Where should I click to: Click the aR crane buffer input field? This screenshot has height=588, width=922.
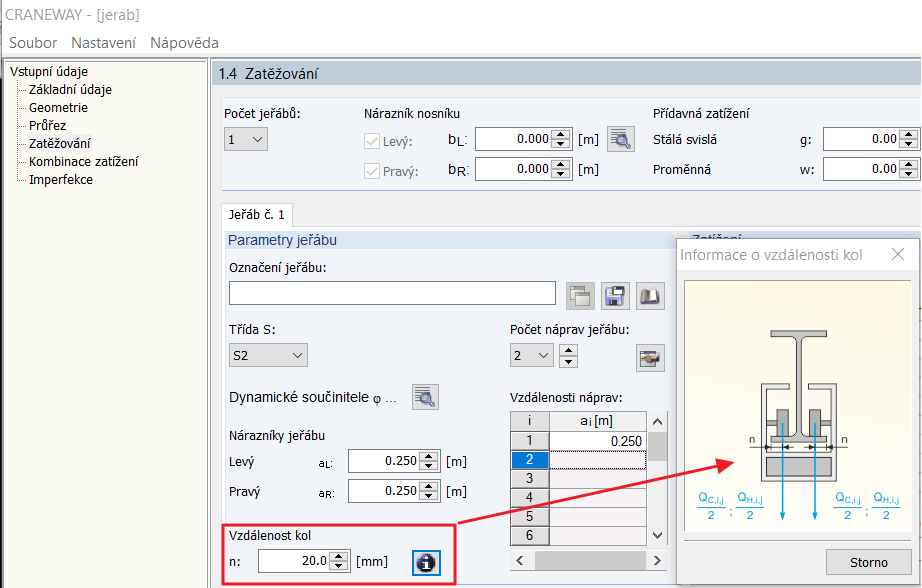tap(384, 491)
